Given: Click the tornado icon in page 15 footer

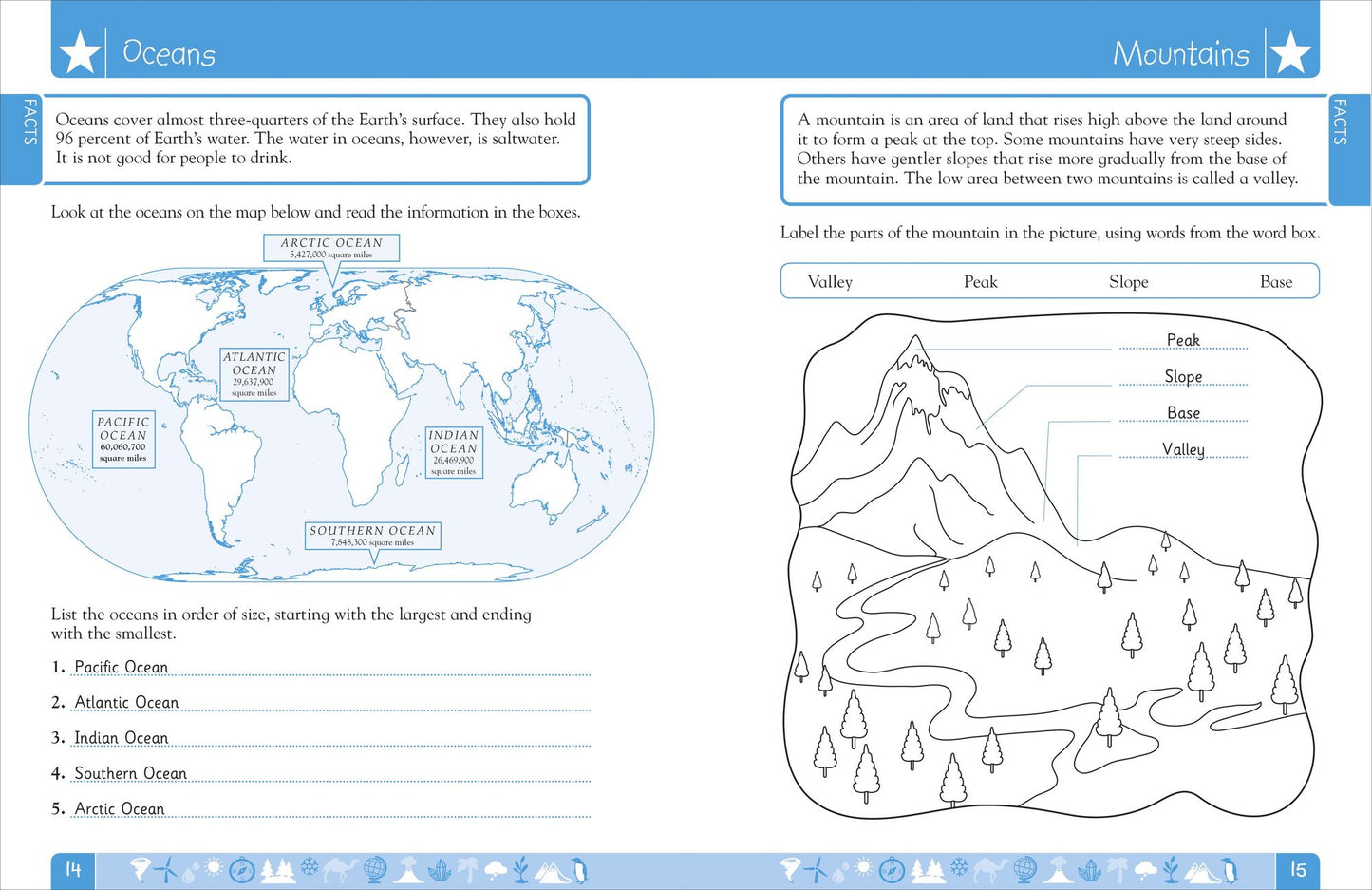Looking at the screenshot, I should pos(790,869).
